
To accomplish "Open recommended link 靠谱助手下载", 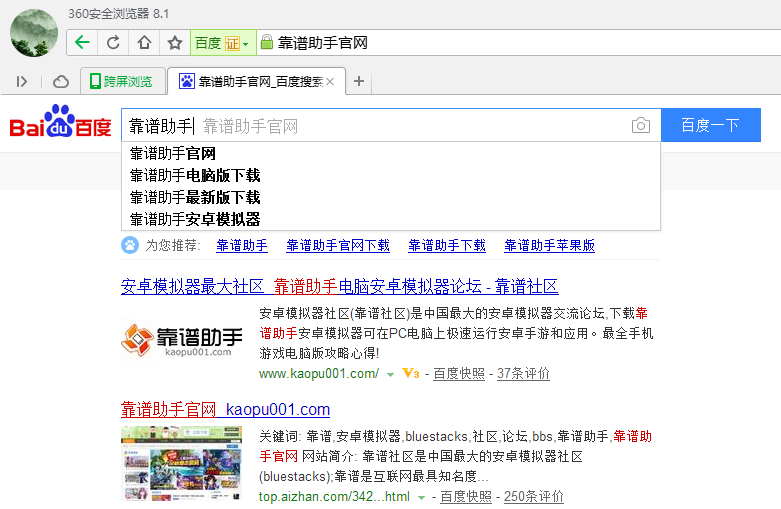I will tap(447, 245).
